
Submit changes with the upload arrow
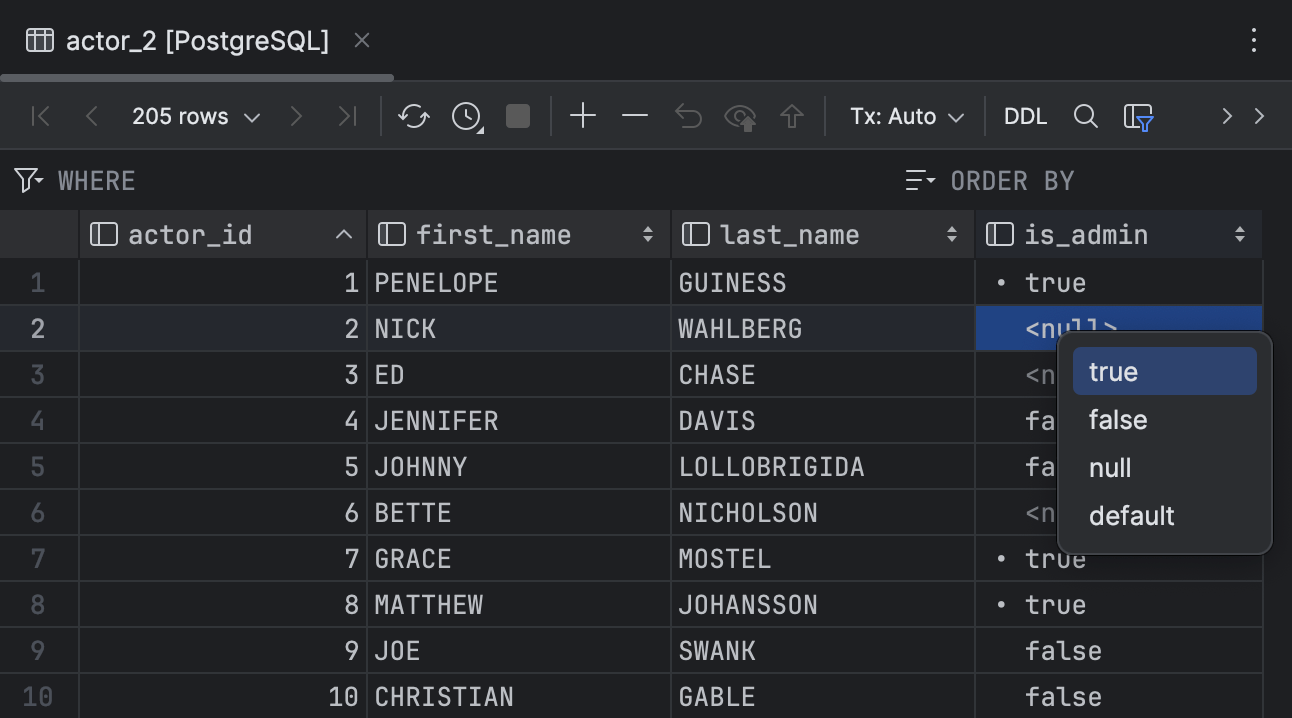pos(791,116)
